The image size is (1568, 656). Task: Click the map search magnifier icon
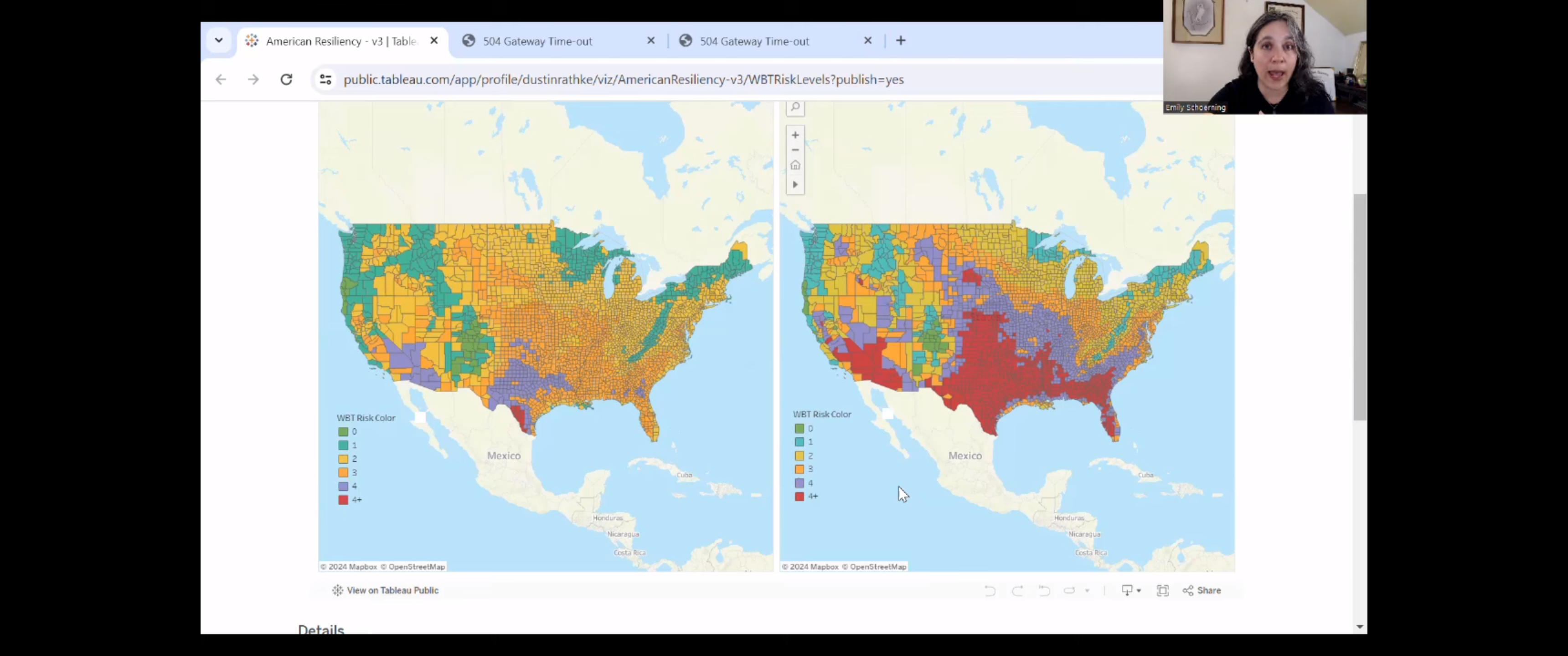795,108
